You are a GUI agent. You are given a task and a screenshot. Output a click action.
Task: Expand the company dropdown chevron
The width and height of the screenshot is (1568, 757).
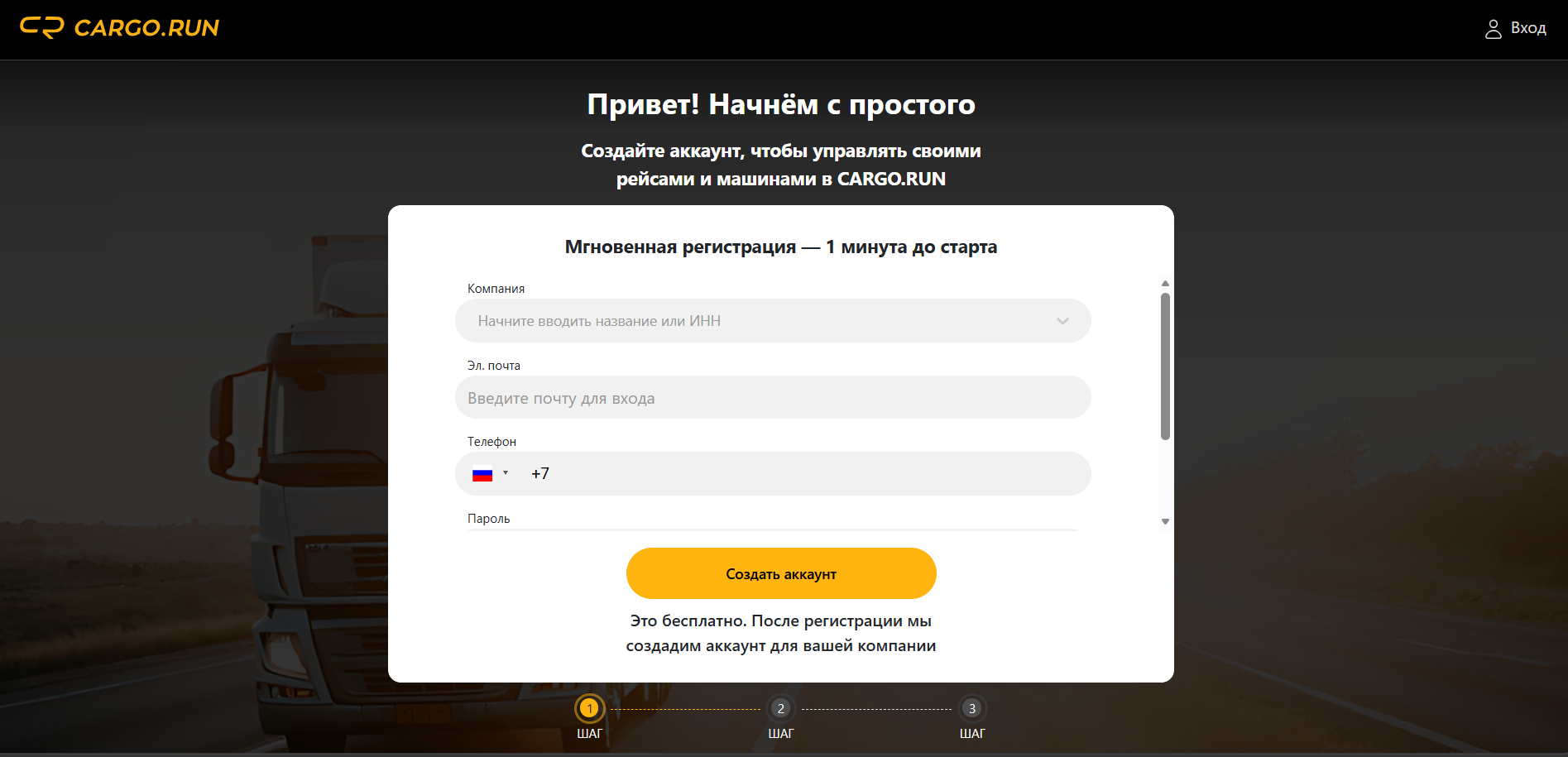(x=1062, y=321)
